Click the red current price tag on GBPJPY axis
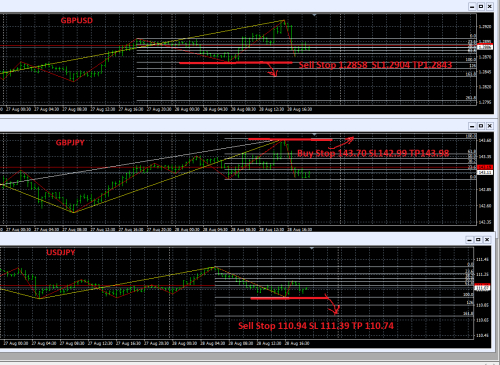This screenshot has height=365, width=500. pos(485,167)
